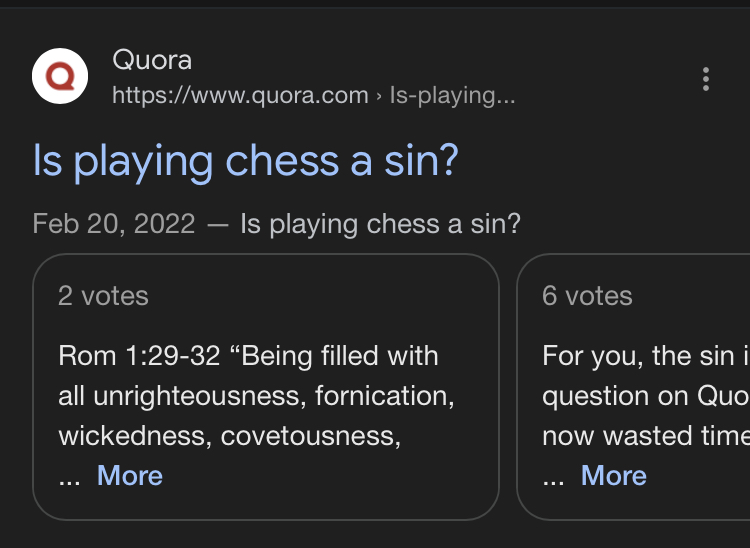The width and height of the screenshot is (750, 548).
Task: Click the "question on Quo" text line
Action: click(x=646, y=397)
